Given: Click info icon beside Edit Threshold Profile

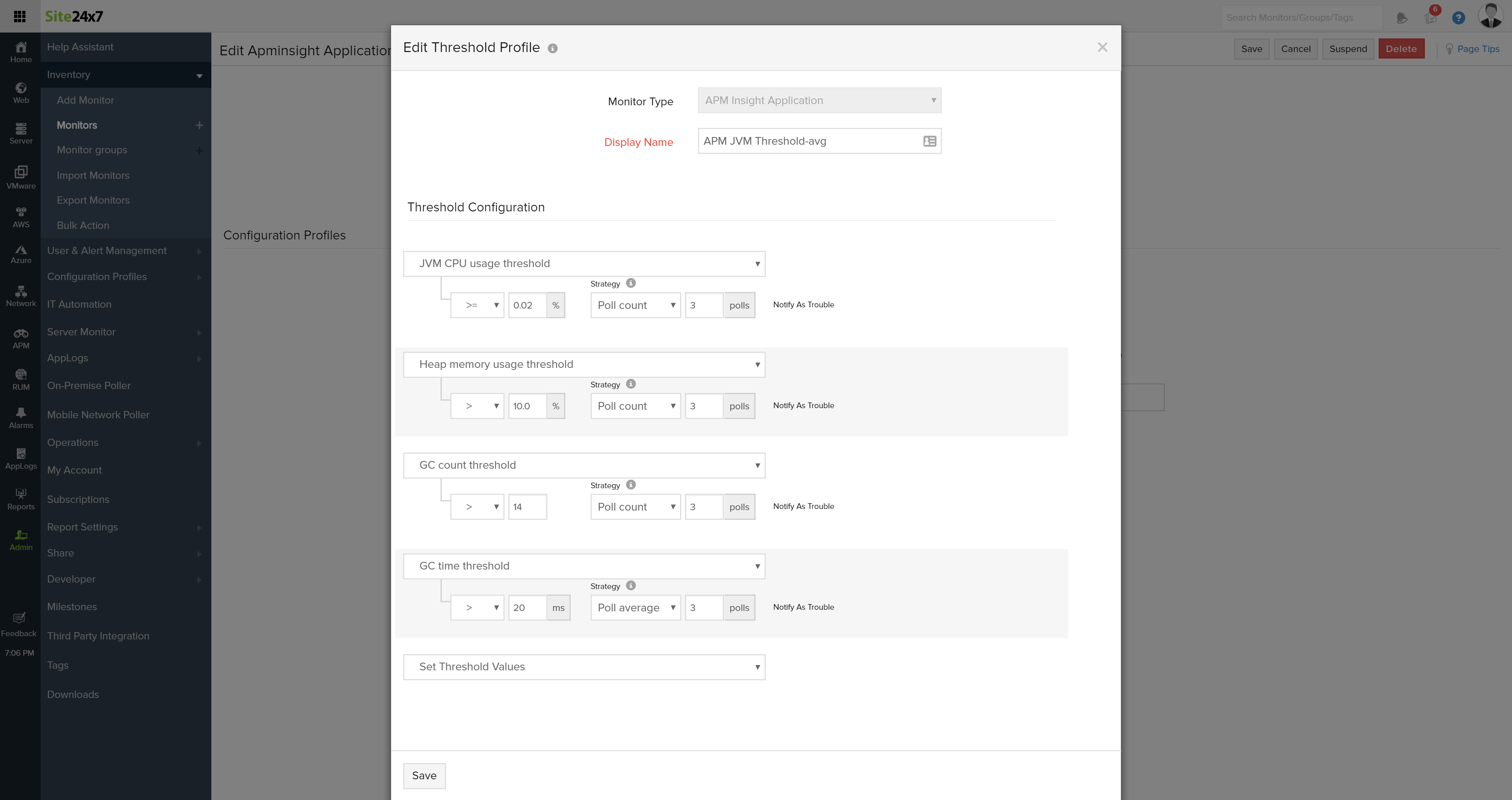Looking at the screenshot, I should pyautogui.click(x=552, y=49).
